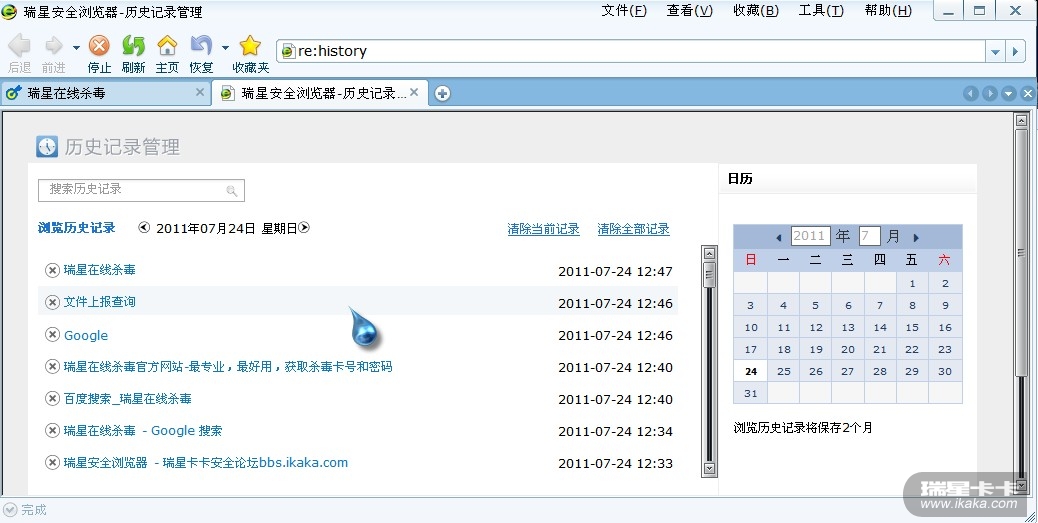Delete the 瑞星在线杀毒 - Google 搜索 entry

click(52, 430)
